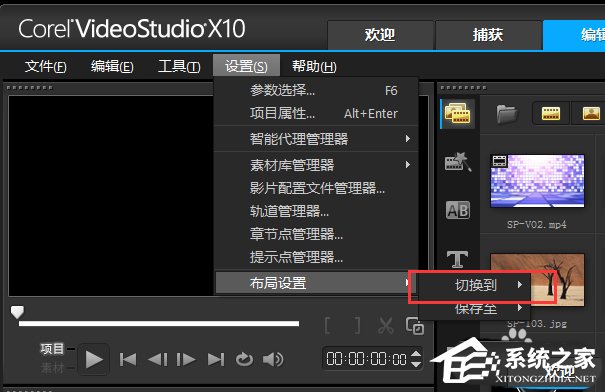Expand the 保存至 submenu
The width and height of the screenshot is (605, 392).
(474, 308)
